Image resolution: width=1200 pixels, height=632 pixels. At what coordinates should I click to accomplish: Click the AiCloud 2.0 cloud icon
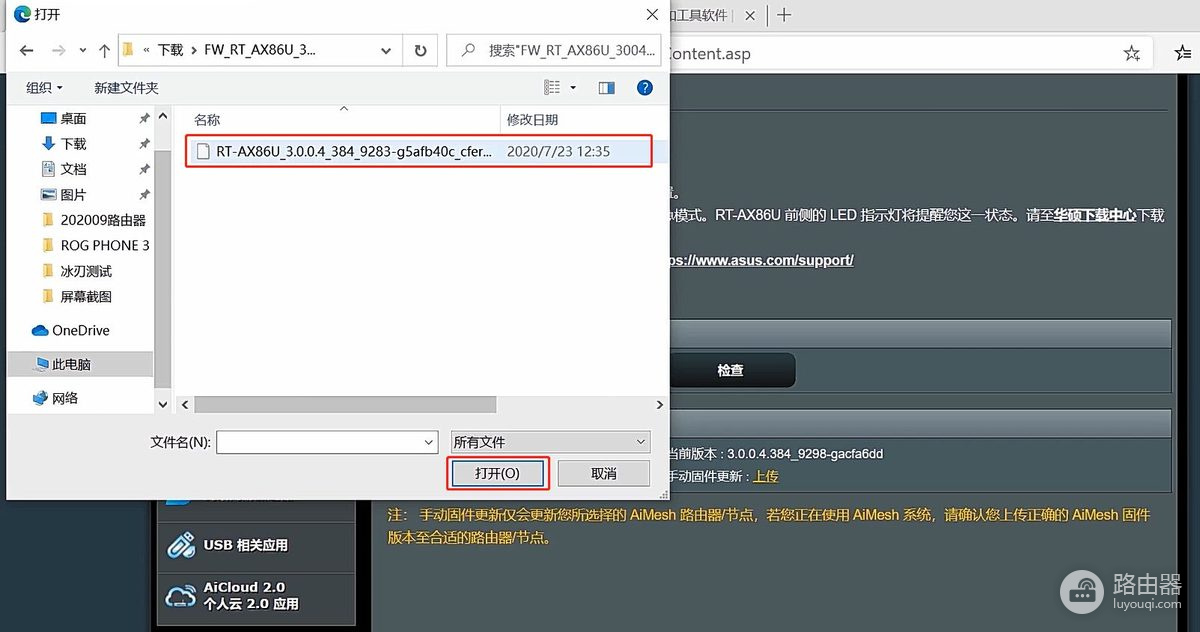click(181, 596)
